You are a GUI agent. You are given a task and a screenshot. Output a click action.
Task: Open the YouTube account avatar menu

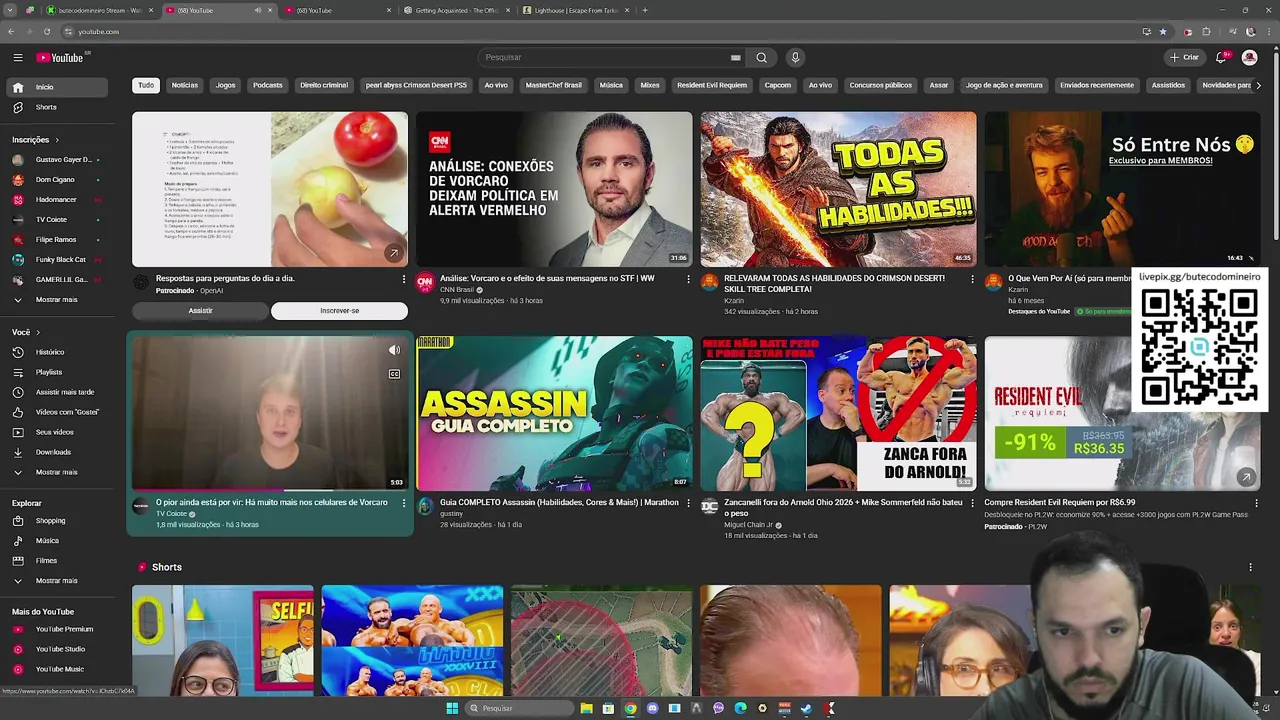(1249, 57)
